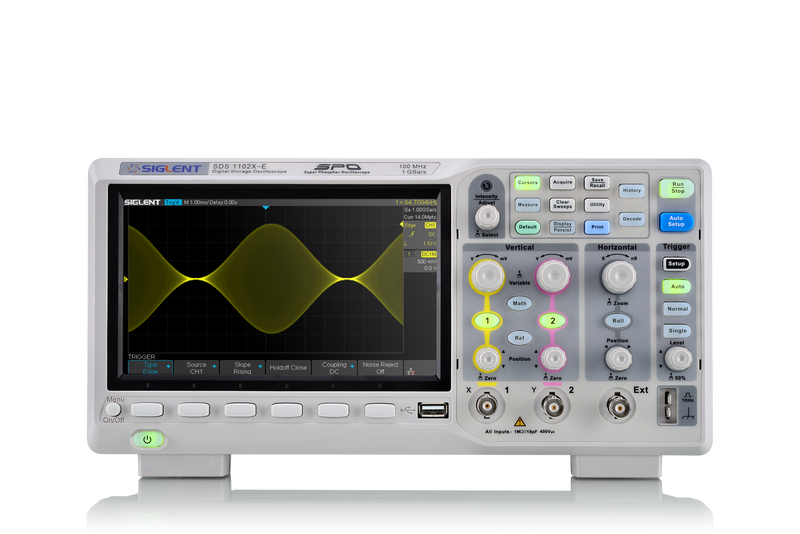Hit the physical softkey beneath Noise Reject

coord(380,410)
